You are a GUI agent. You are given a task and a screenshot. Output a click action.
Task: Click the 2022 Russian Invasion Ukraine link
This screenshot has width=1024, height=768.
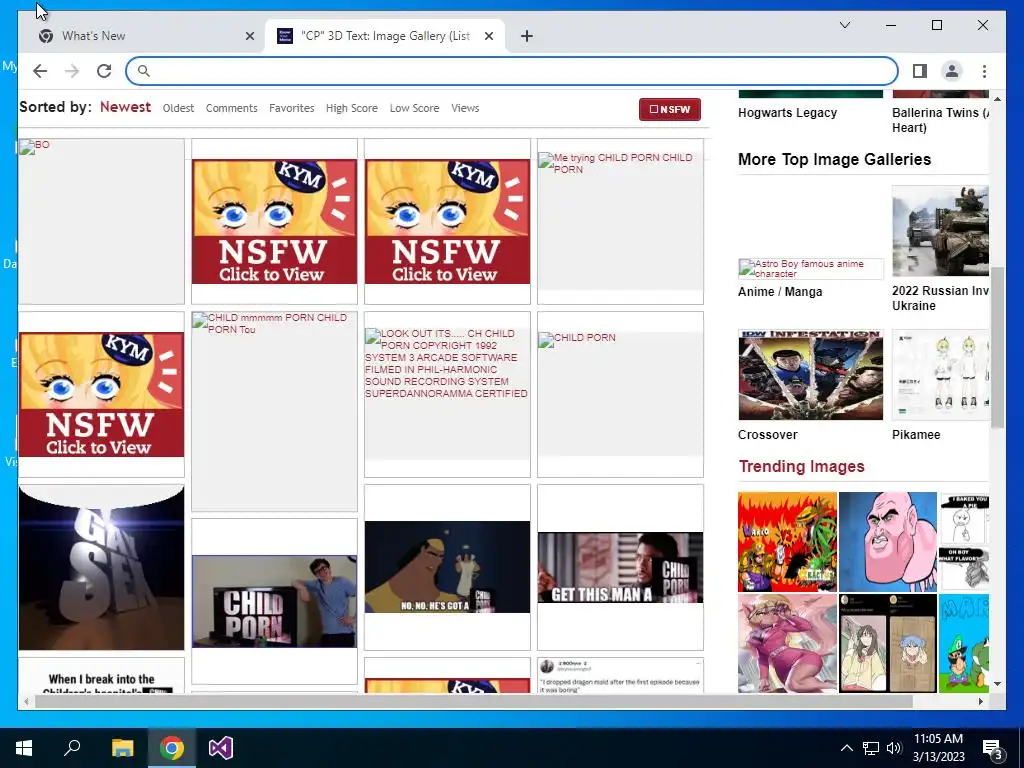click(x=940, y=298)
